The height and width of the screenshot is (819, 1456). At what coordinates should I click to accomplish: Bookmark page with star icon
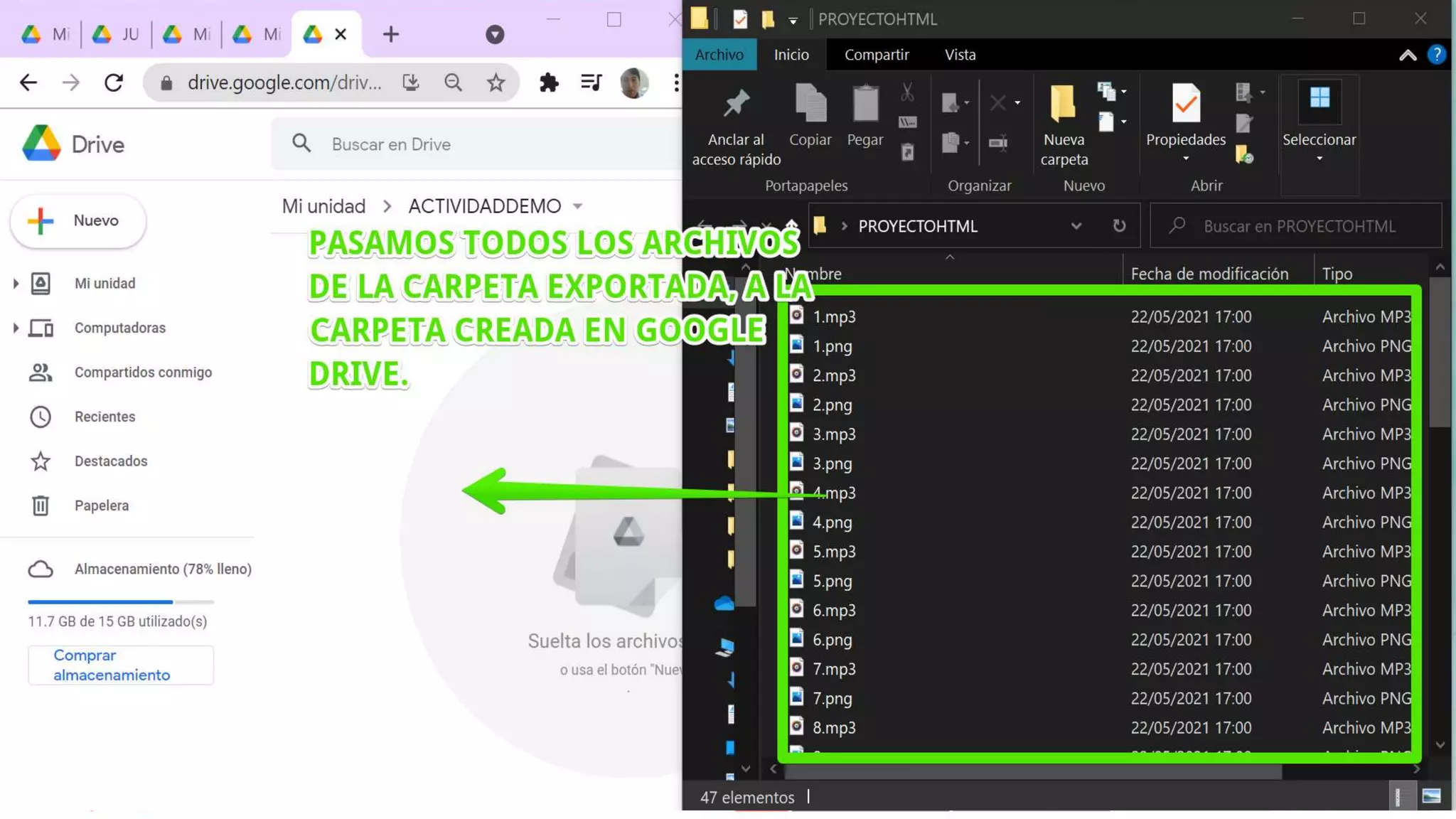pyautogui.click(x=496, y=82)
